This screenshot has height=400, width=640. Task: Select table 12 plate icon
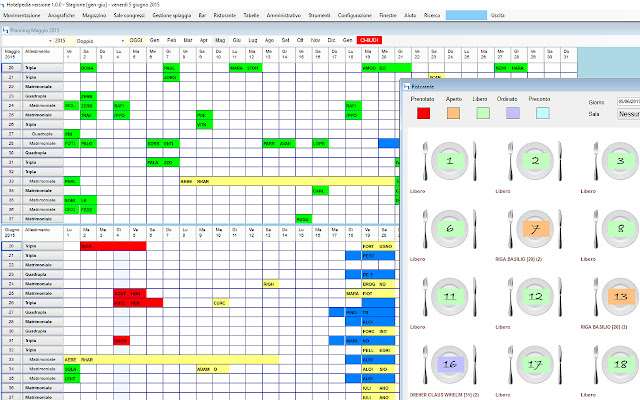pos(535,297)
